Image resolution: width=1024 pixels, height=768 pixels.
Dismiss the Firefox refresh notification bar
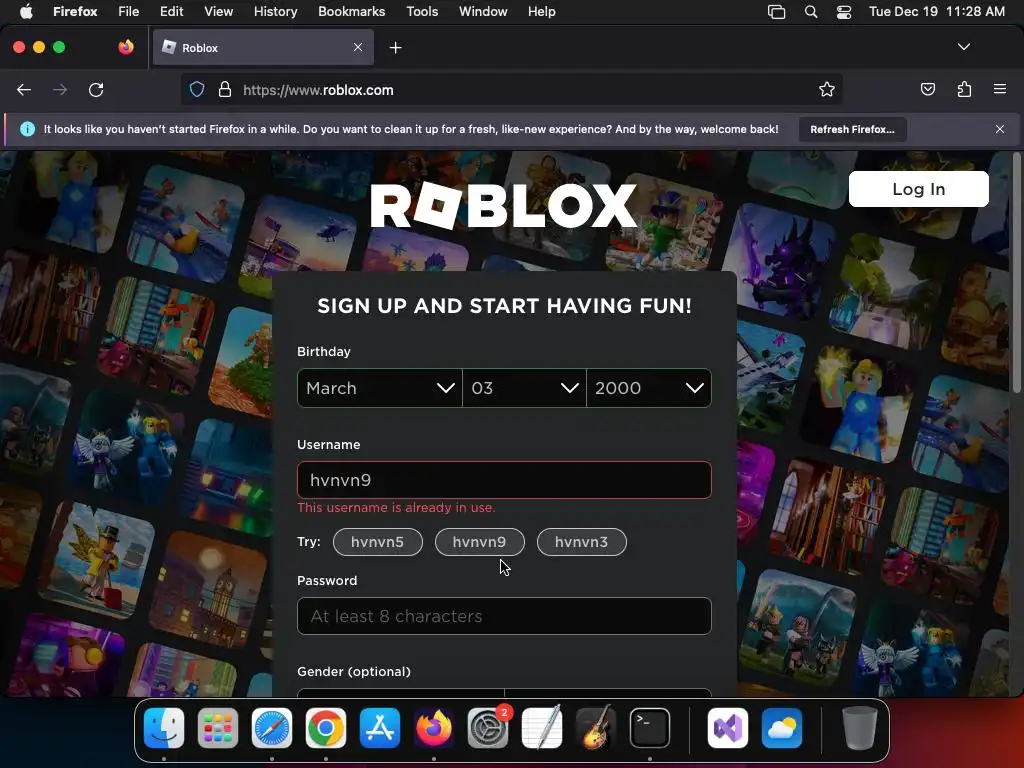(1000, 129)
